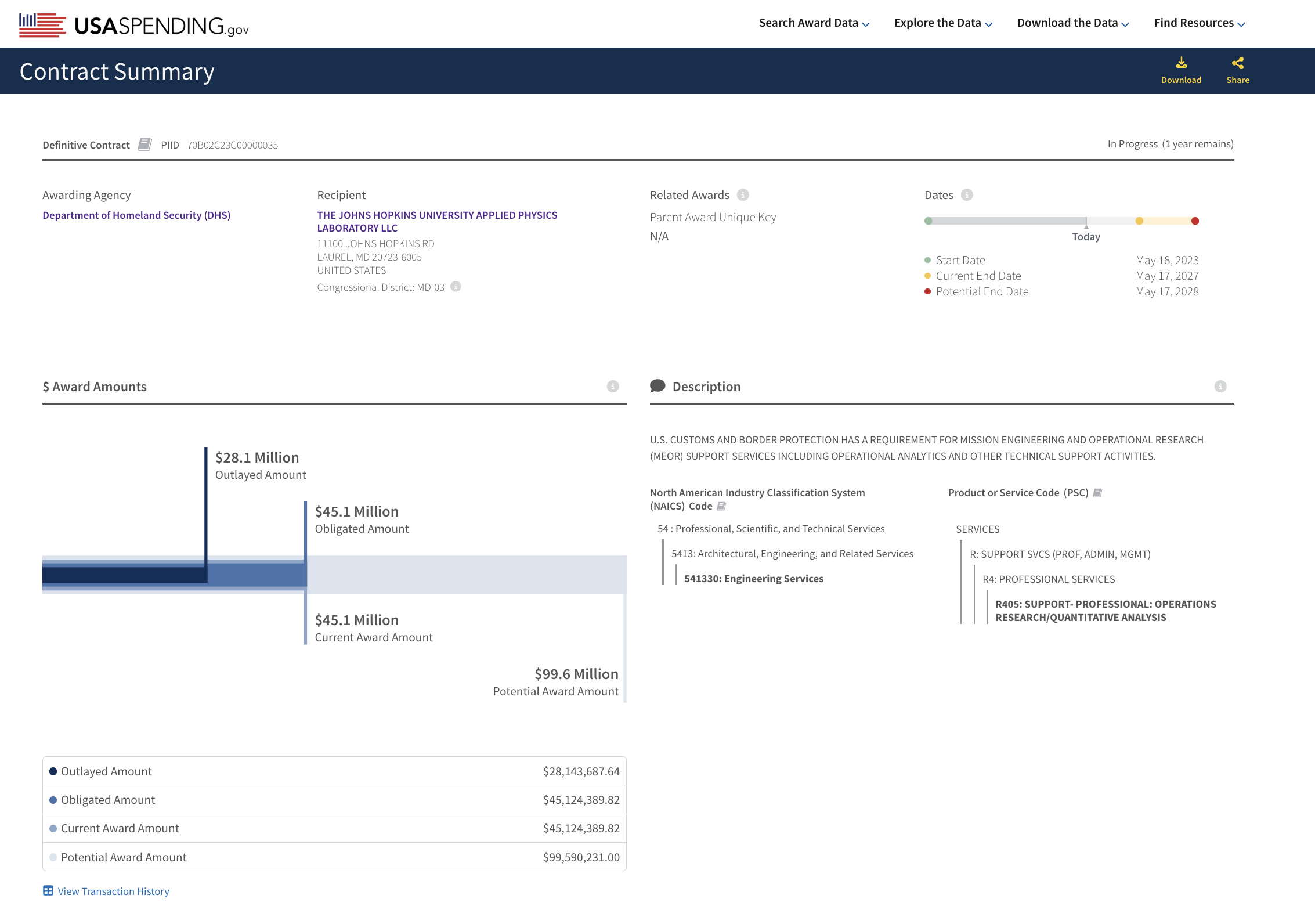Click 54 : Professional, Scientific NAICS entry
The height and width of the screenshot is (924, 1315).
(771, 529)
